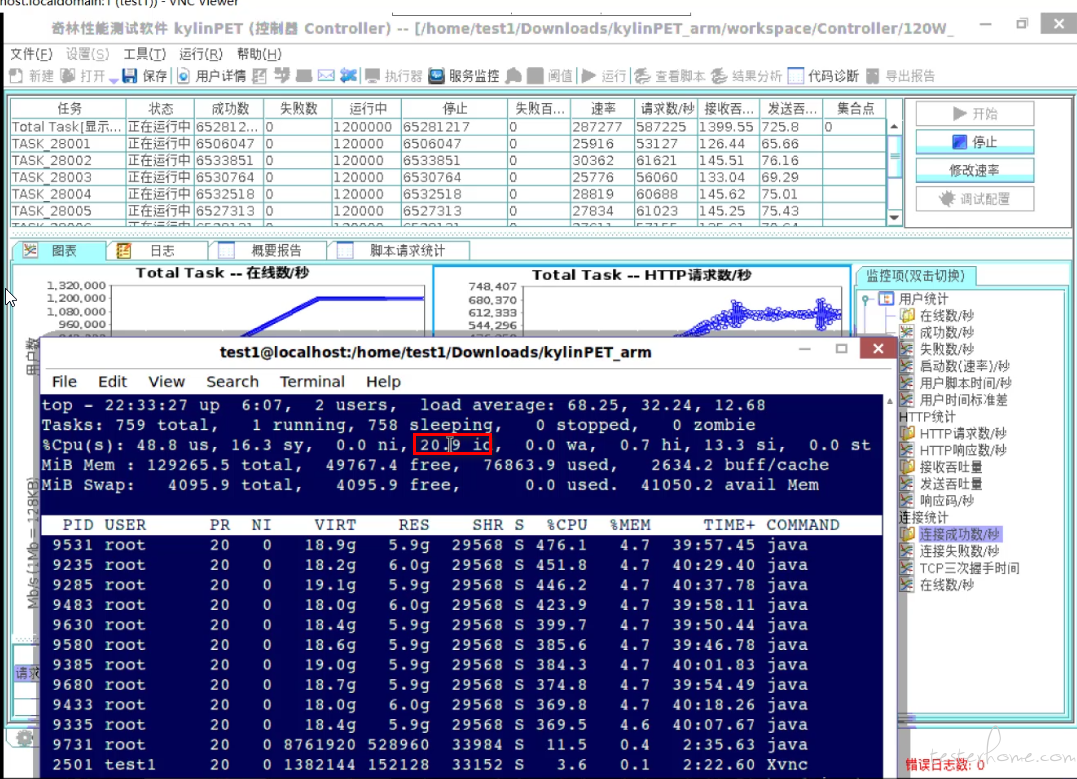Click the chart icon beside 失败数/秒
This screenshot has width=1077, height=779.
point(907,349)
